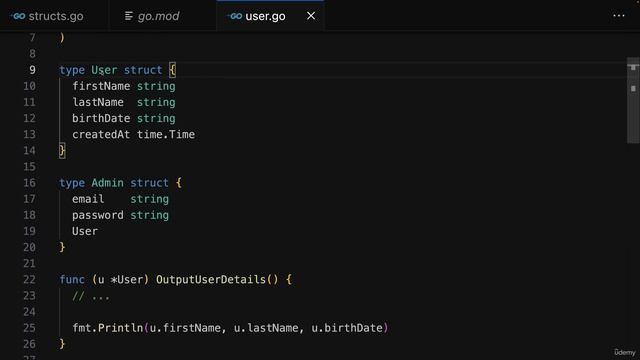Close the user.go tab
Viewport: 640px width, 360px height.
pyautogui.click(x=311, y=16)
